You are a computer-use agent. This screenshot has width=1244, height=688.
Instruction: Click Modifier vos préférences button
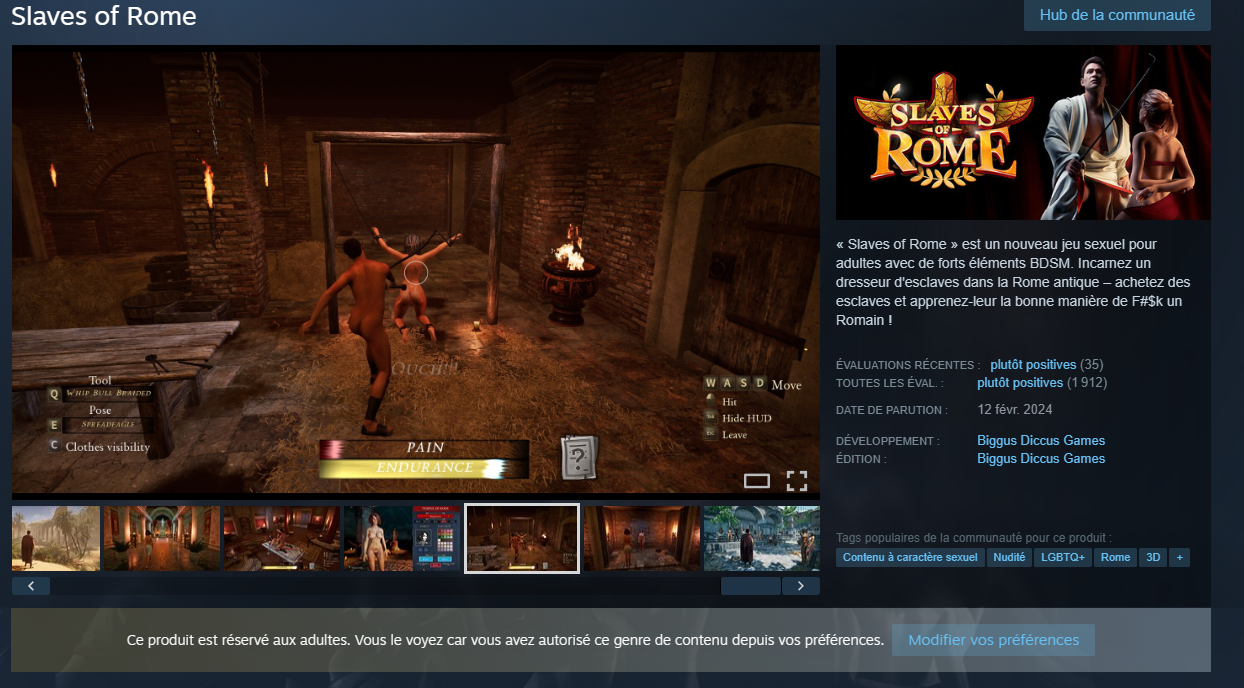coord(993,640)
